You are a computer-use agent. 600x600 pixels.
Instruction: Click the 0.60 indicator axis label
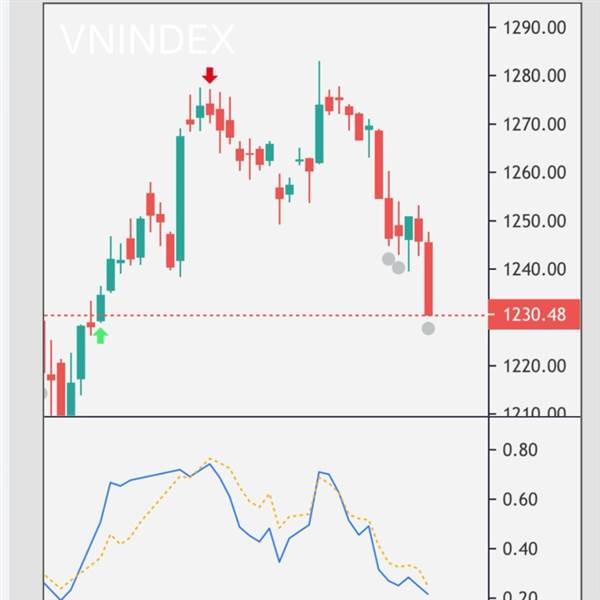520,499
